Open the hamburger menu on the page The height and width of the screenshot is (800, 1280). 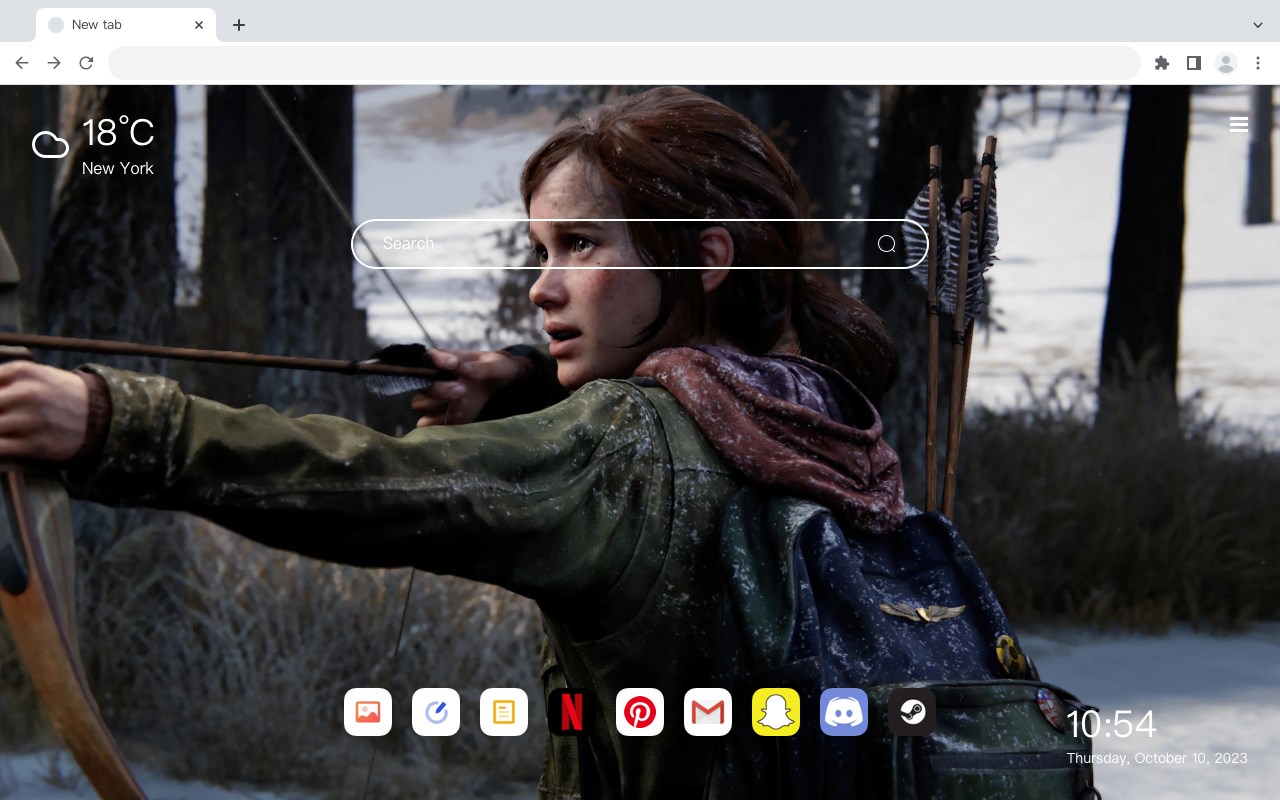[1239, 124]
